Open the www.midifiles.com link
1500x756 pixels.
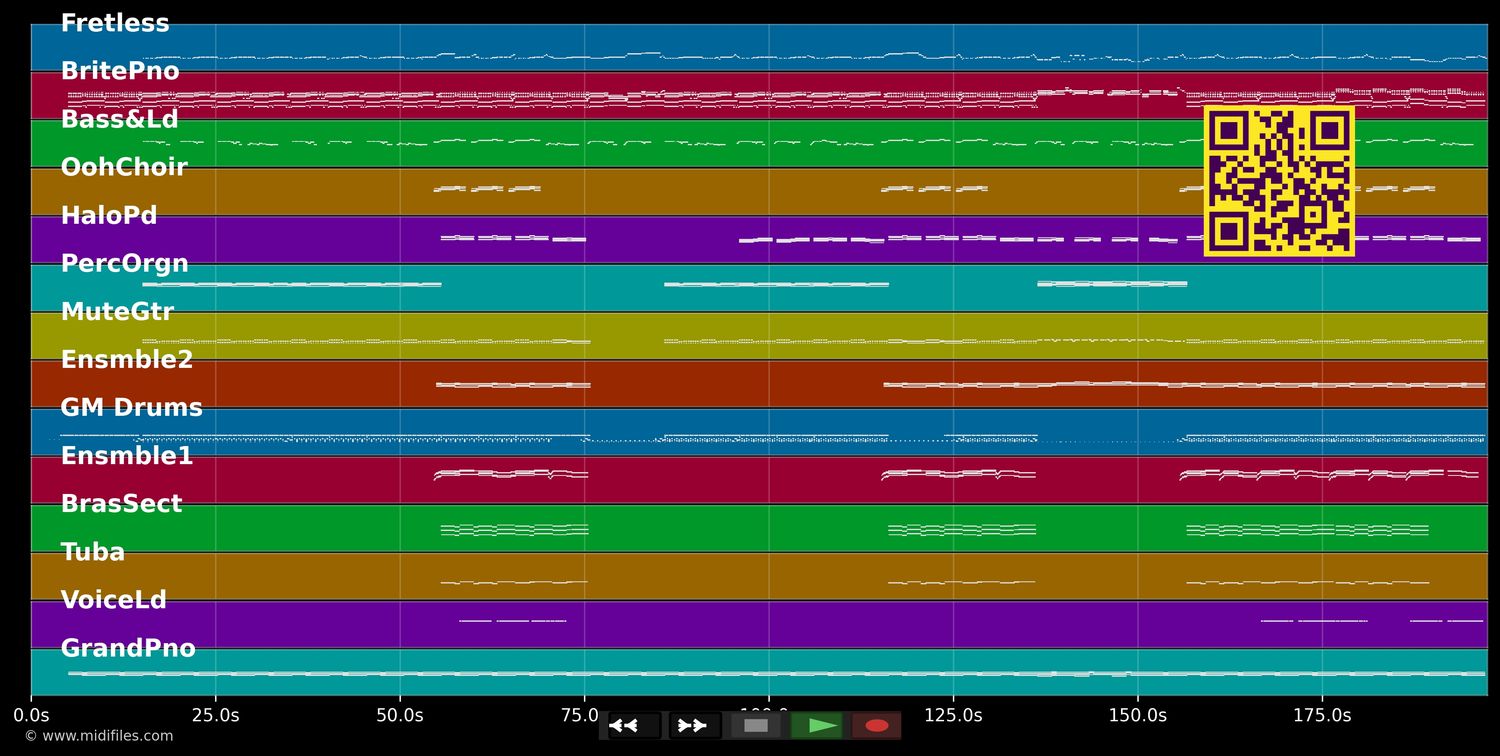pyautogui.click(x=98, y=736)
